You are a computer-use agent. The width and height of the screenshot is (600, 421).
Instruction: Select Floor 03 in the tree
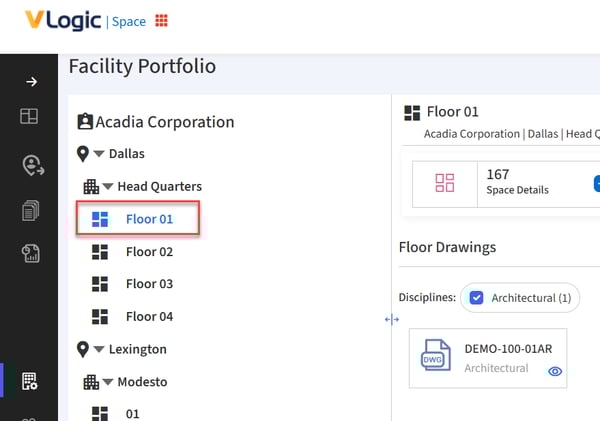click(149, 284)
